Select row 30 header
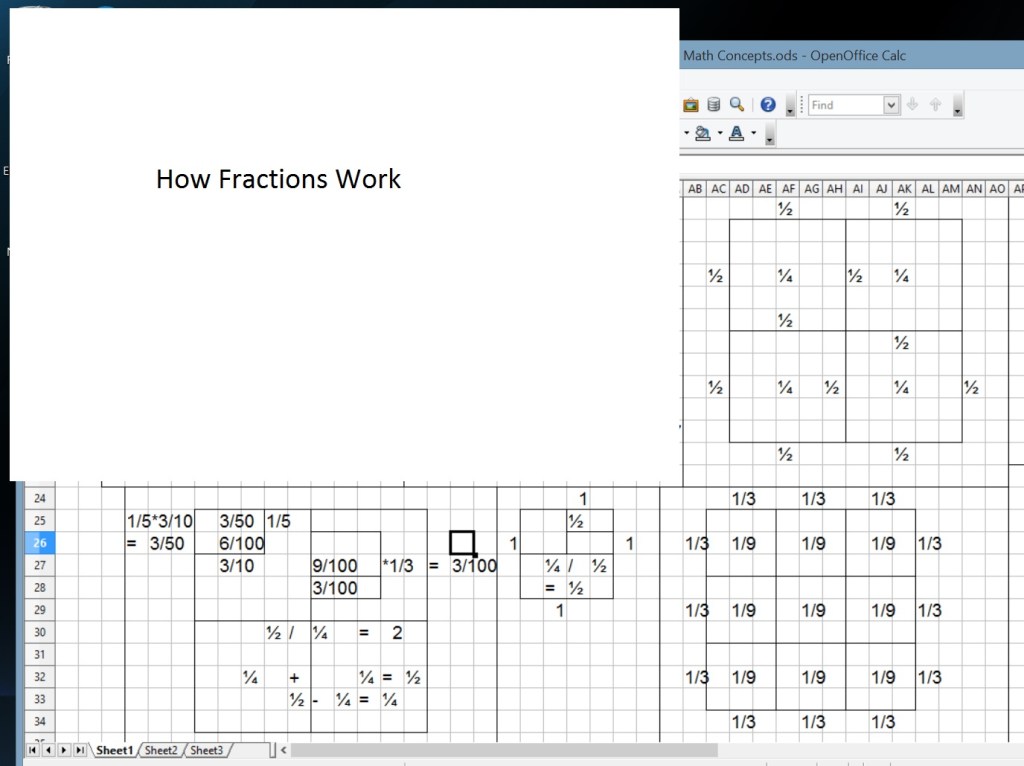1024x766 pixels. pyautogui.click(x=40, y=633)
